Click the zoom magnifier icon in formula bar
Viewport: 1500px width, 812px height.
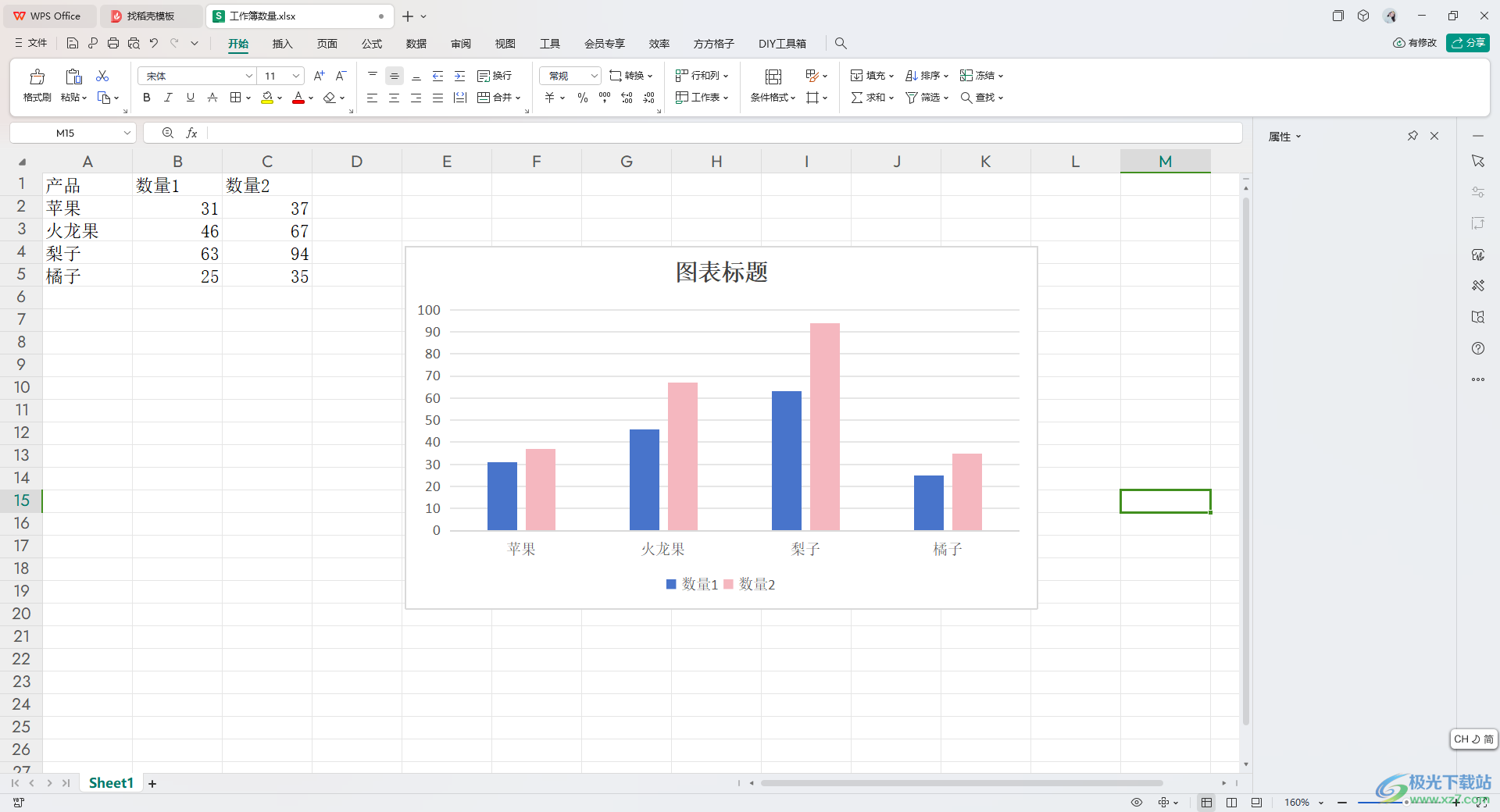[167, 134]
